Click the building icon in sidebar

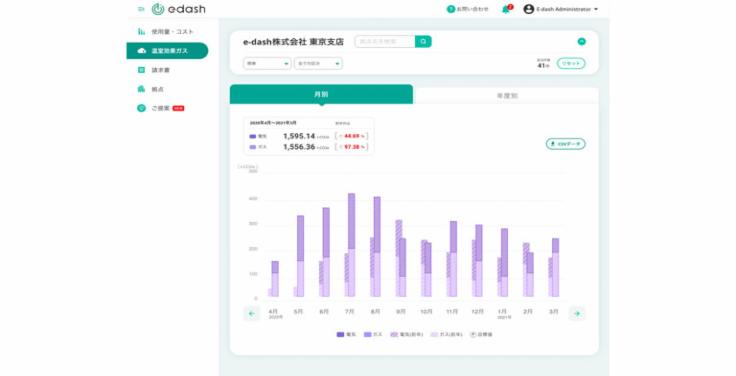point(141,89)
